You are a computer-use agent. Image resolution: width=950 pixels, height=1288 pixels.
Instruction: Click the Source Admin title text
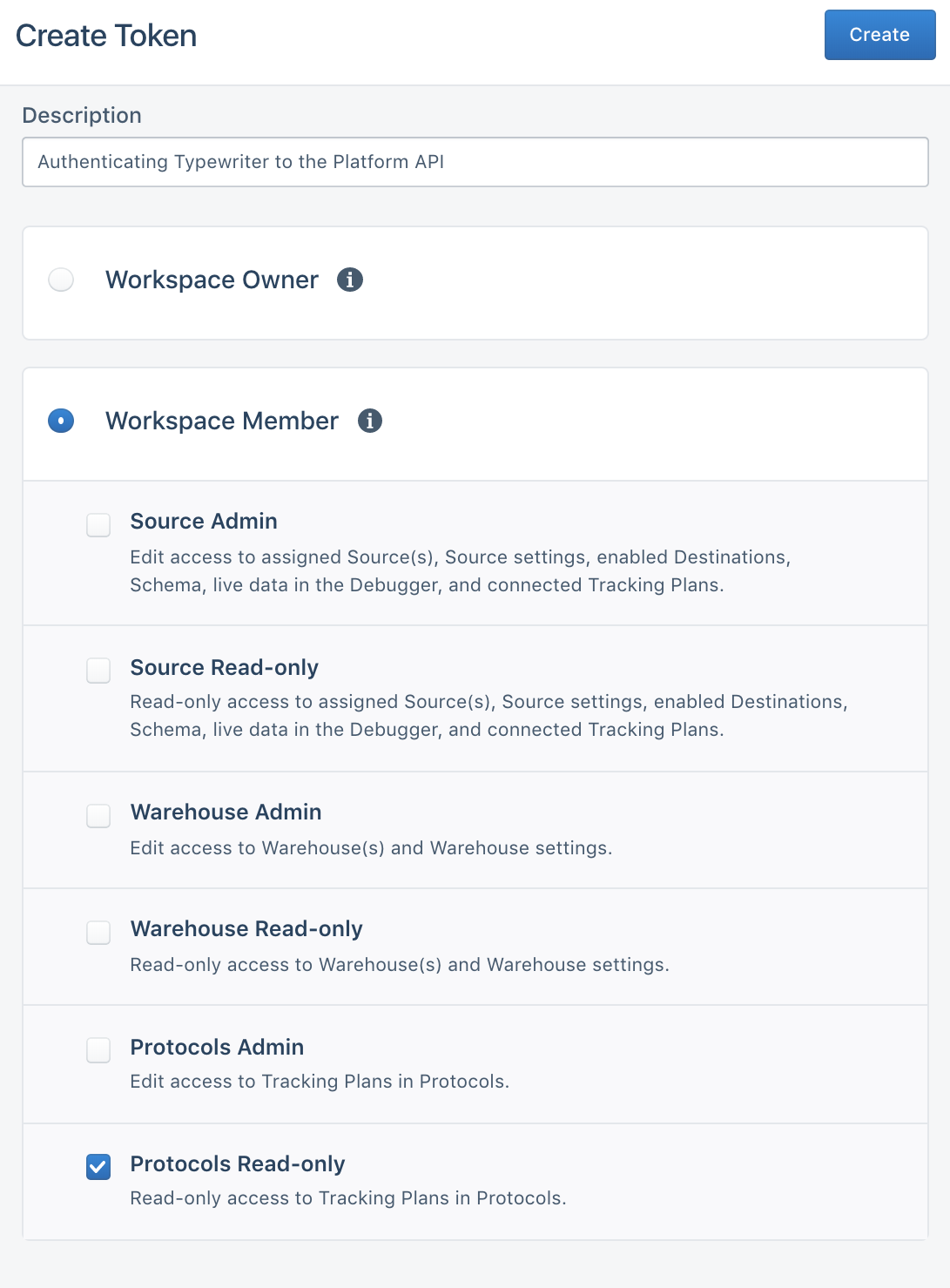[x=204, y=521]
